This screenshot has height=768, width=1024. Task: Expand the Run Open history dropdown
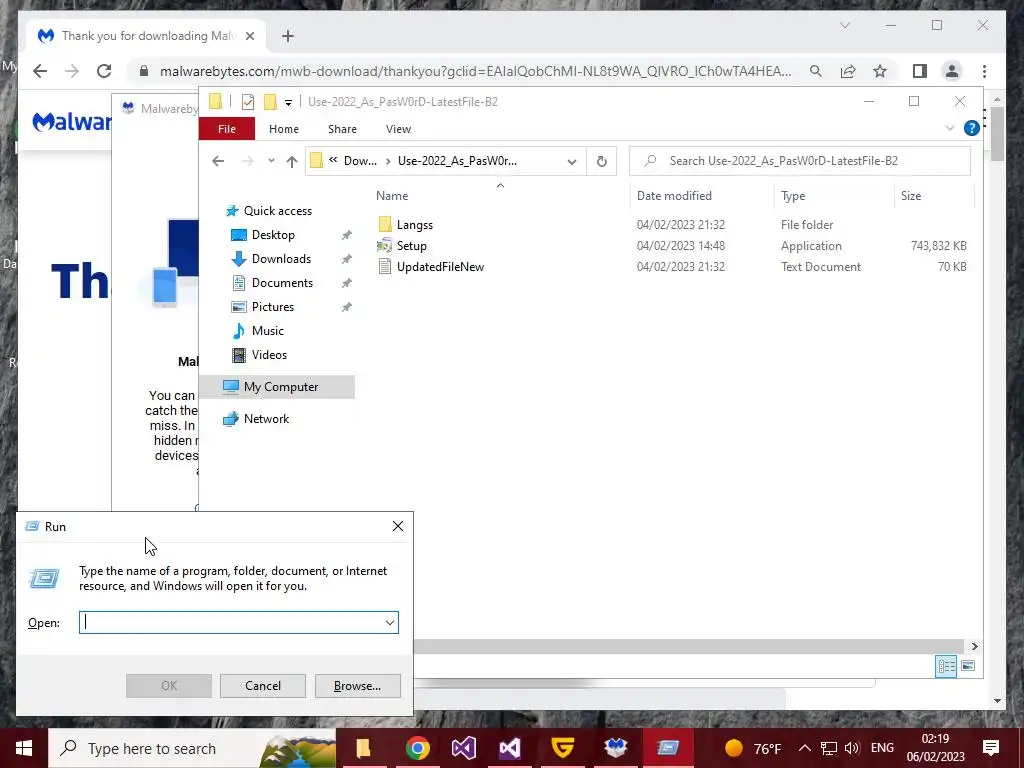(390, 622)
